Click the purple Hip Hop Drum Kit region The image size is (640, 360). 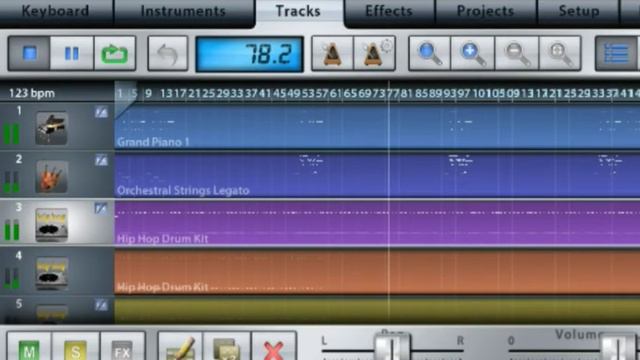click(377, 223)
